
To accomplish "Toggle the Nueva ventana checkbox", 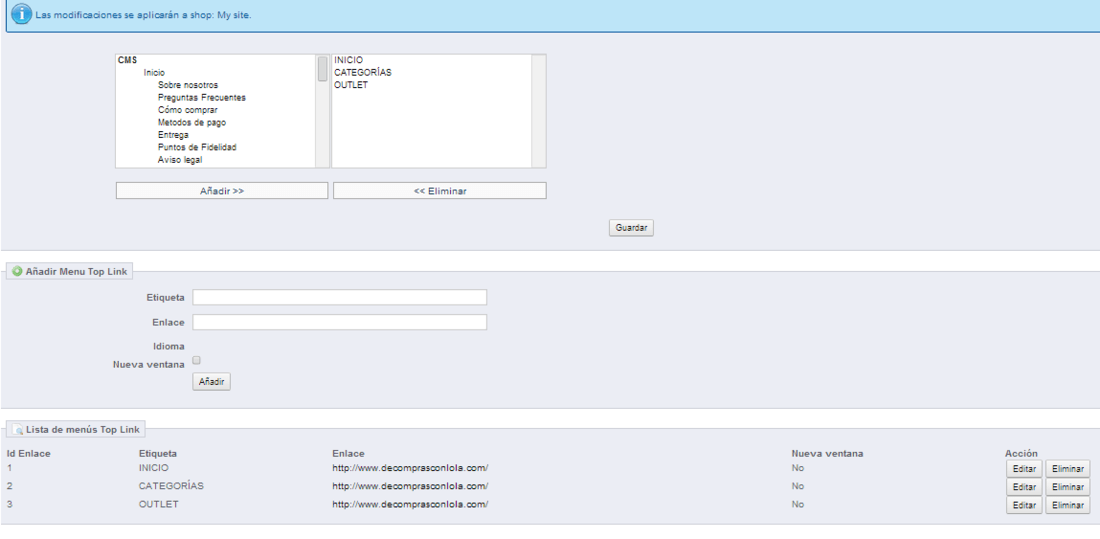I will point(196,360).
